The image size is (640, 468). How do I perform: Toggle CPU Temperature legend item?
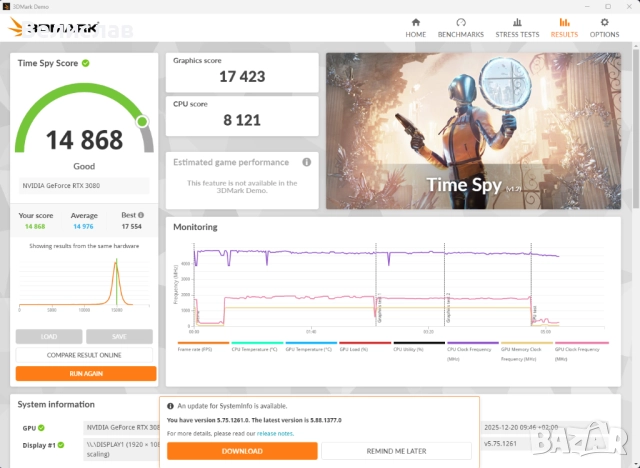(257, 347)
